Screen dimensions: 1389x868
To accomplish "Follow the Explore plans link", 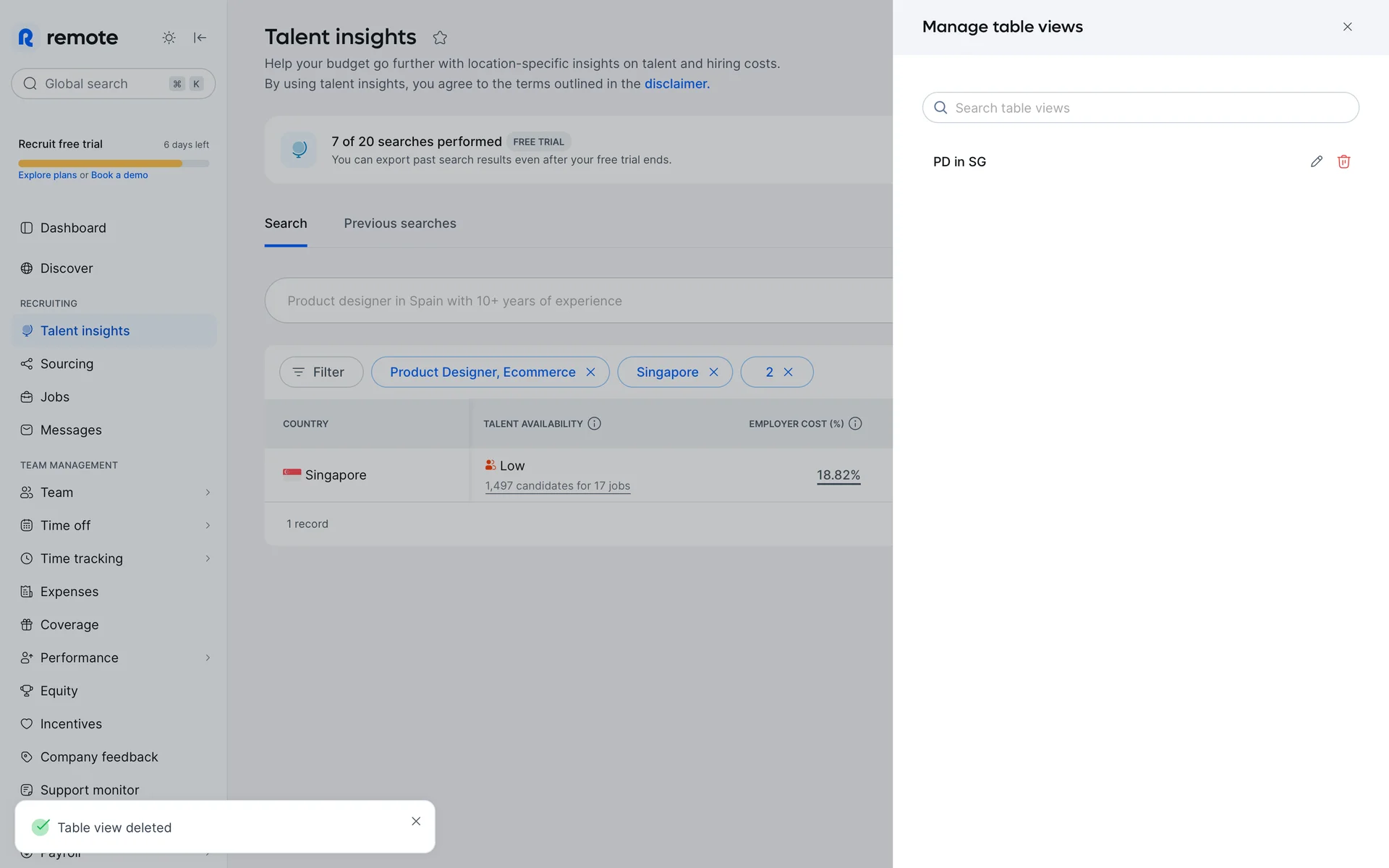I will [47, 175].
